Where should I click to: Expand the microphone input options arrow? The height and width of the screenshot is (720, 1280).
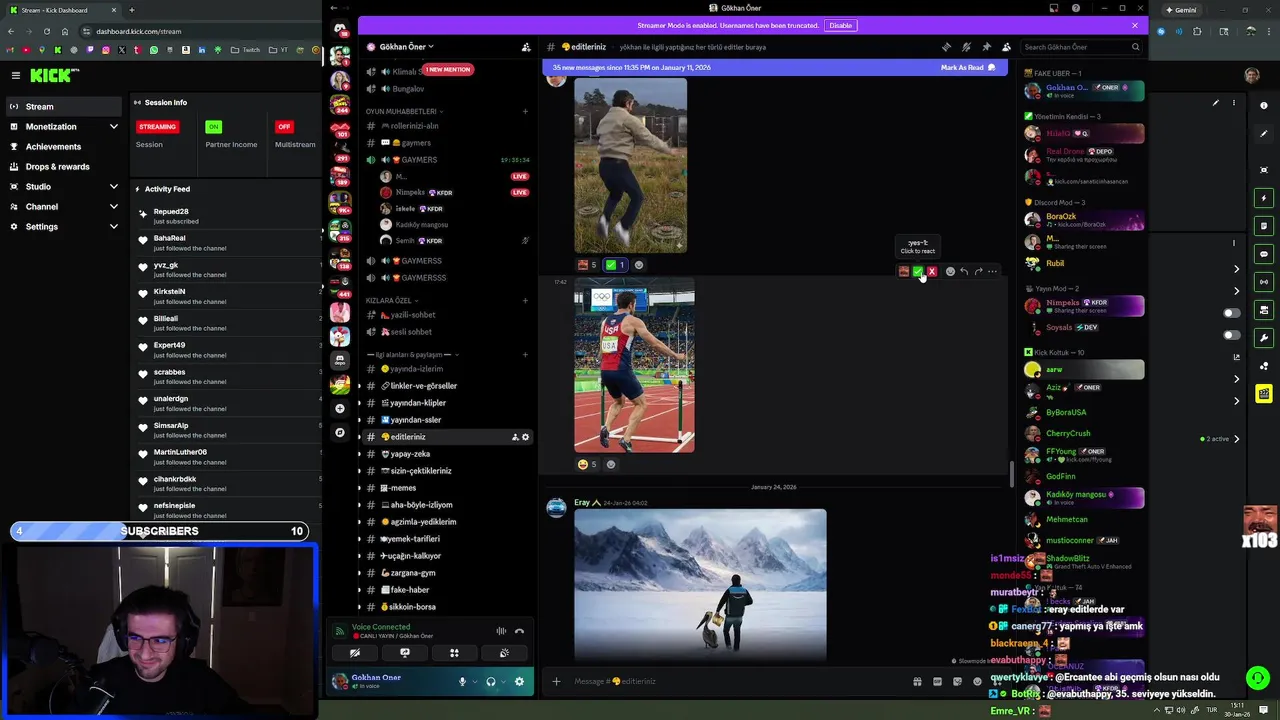pos(473,682)
